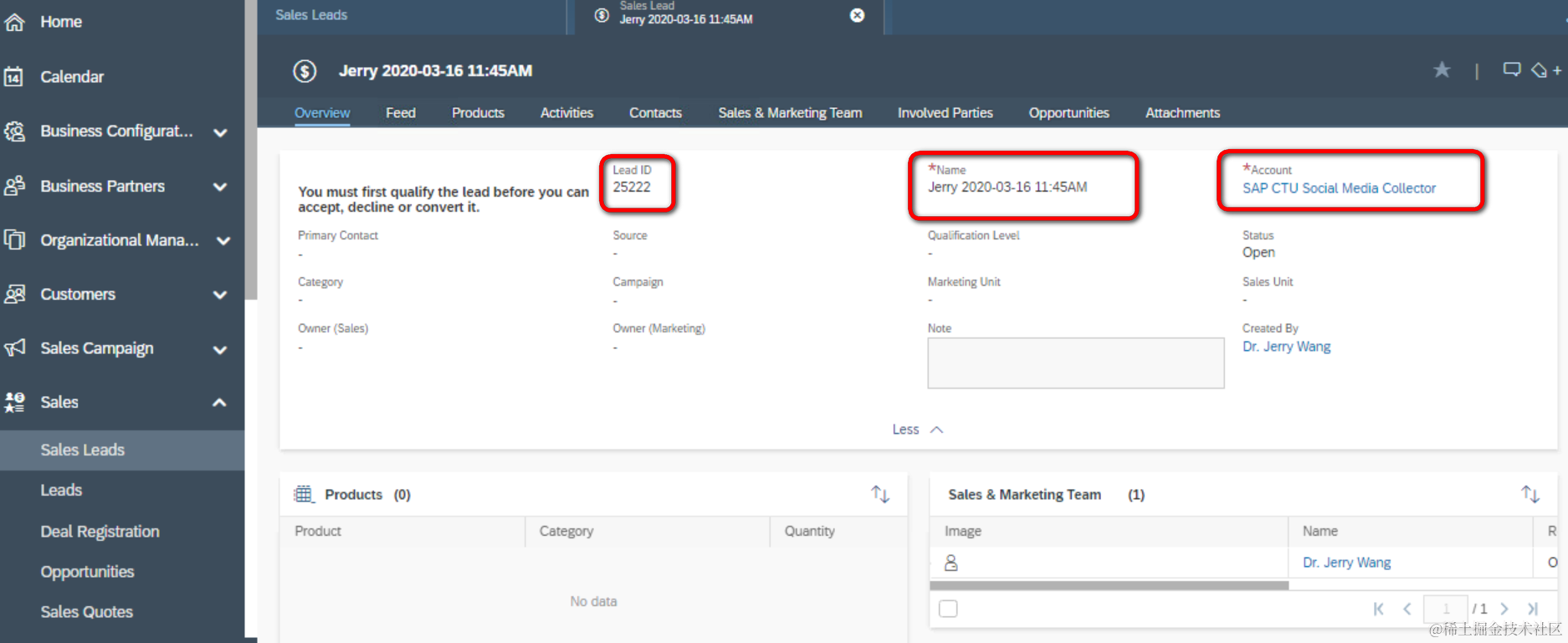Screen dimensions: 1568x643
Task: Expand Business Configuration menu chevron
Action: 220,132
